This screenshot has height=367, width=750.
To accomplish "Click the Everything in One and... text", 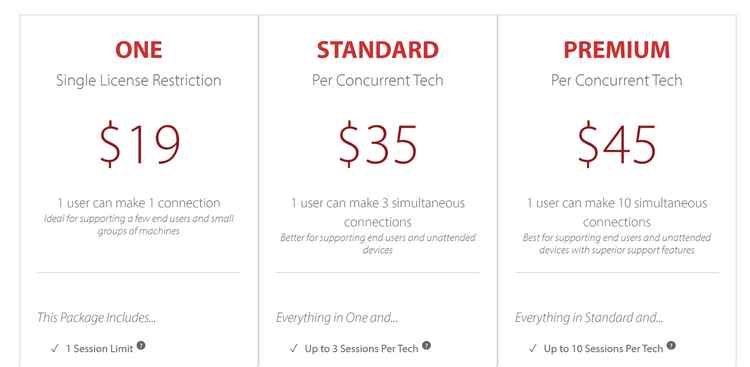I will 337,318.
